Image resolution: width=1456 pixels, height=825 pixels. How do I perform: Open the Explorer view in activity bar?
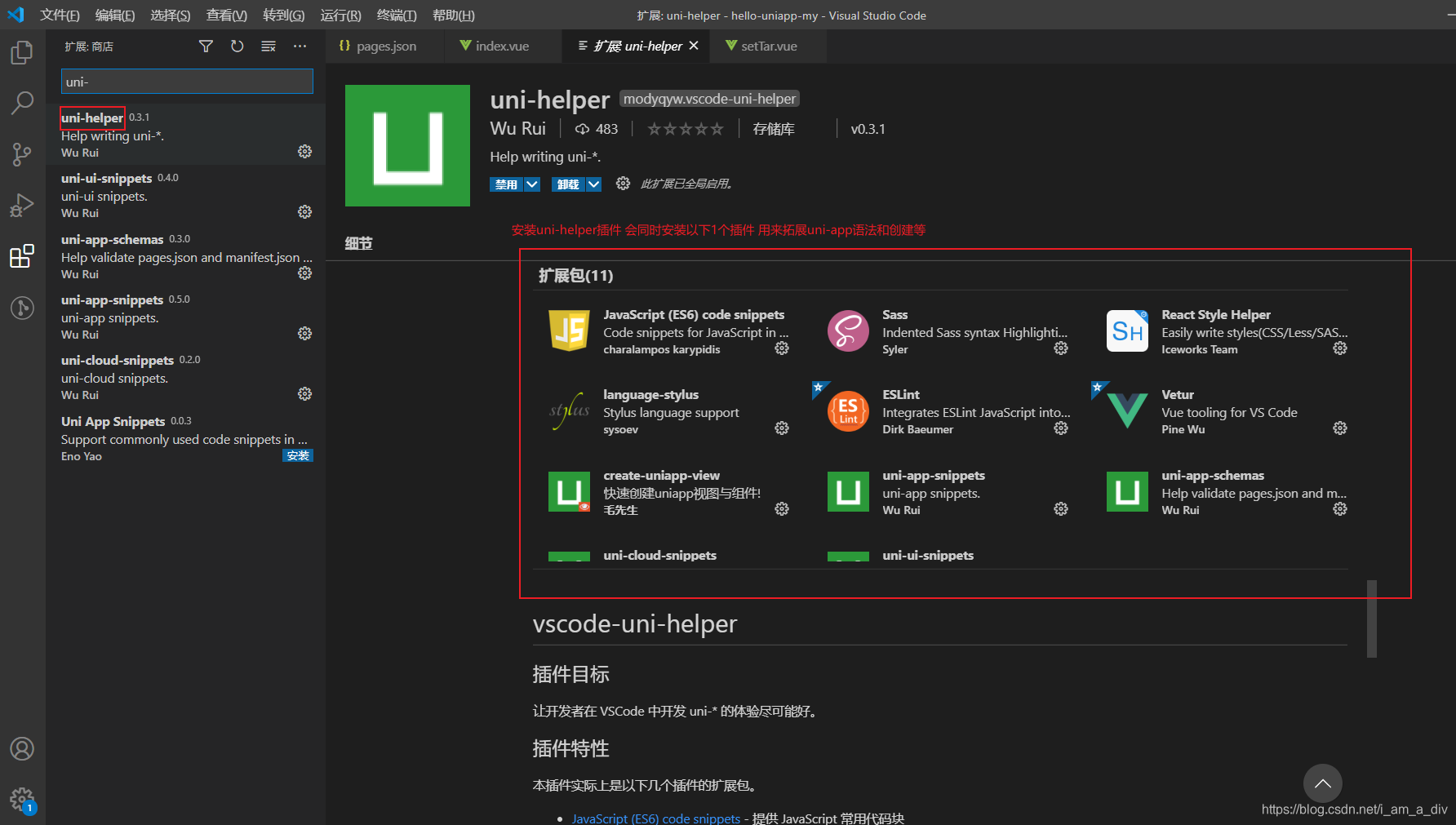[22, 53]
